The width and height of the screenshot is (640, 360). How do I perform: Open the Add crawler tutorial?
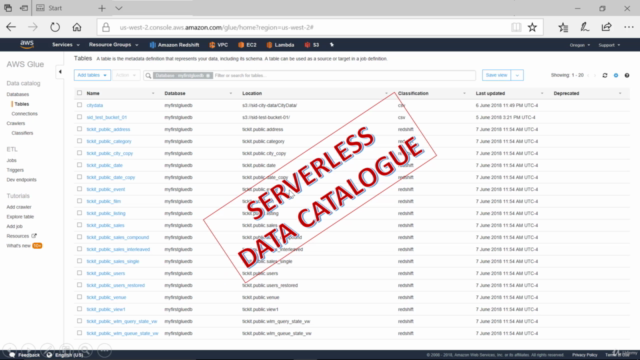click(x=19, y=207)
